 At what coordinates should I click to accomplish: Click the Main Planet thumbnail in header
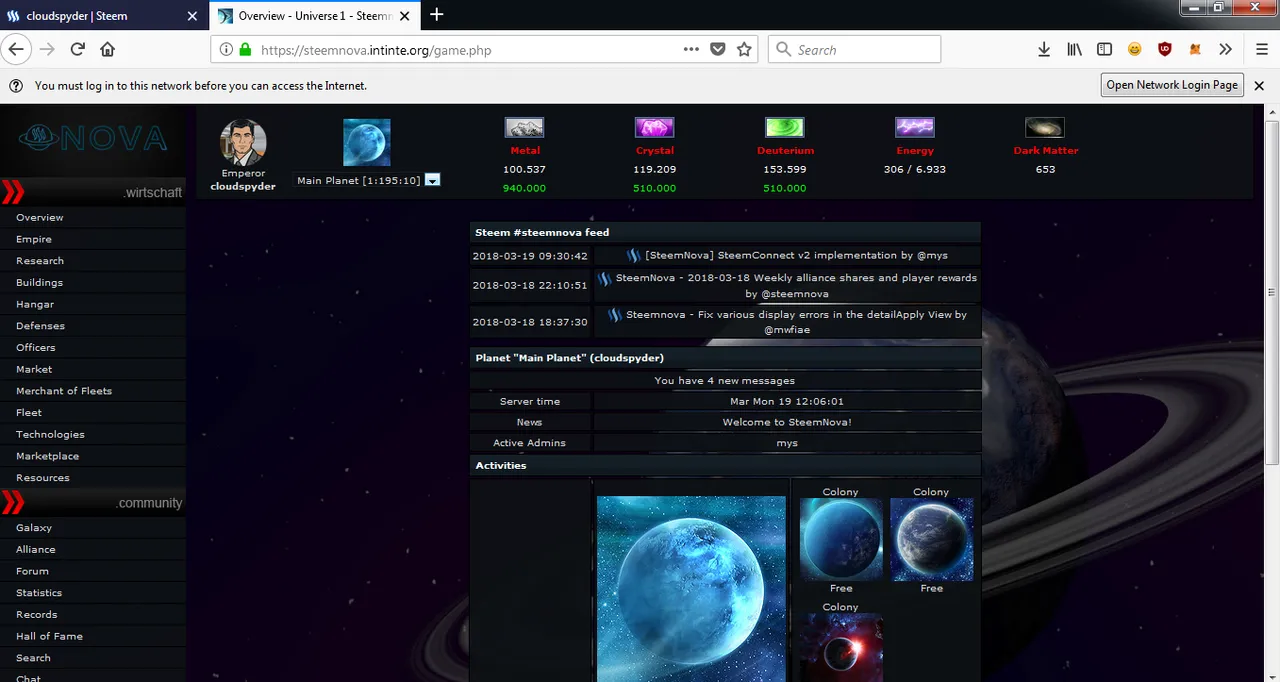(x=367, y=142)
